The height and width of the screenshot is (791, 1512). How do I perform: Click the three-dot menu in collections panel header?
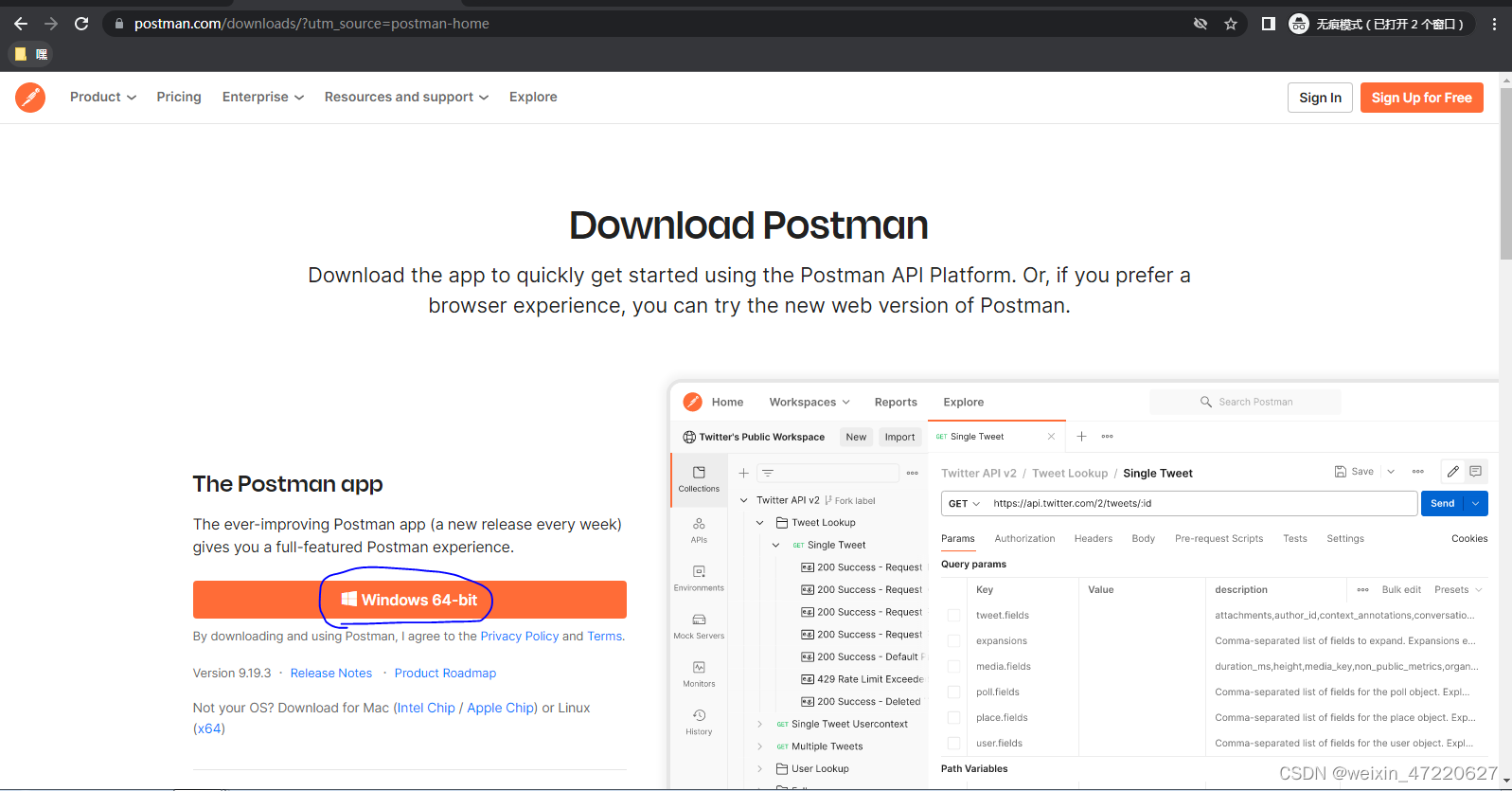click(x=912, y=473)
